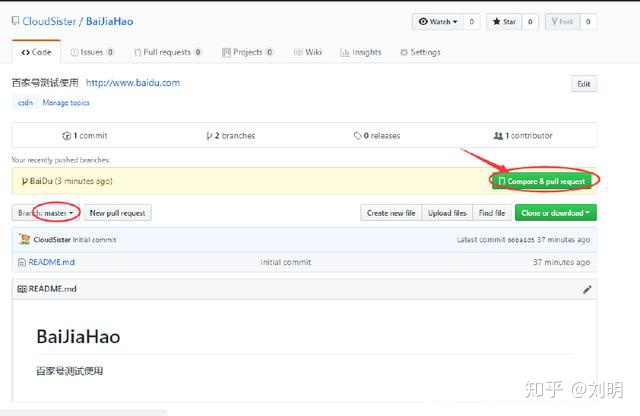The image size is (640, 416).
Task: Expand the Branch: master dropdown
Action: tap(46, 213)
